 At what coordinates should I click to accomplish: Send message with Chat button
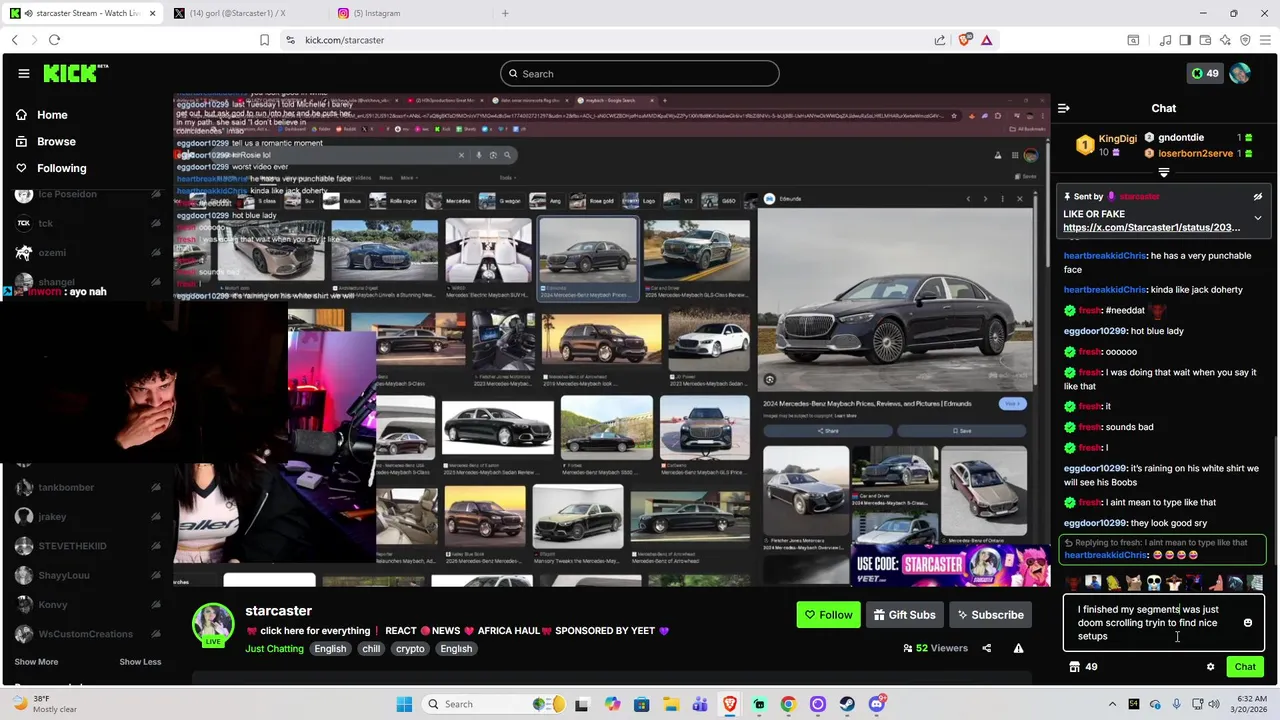1245,667
